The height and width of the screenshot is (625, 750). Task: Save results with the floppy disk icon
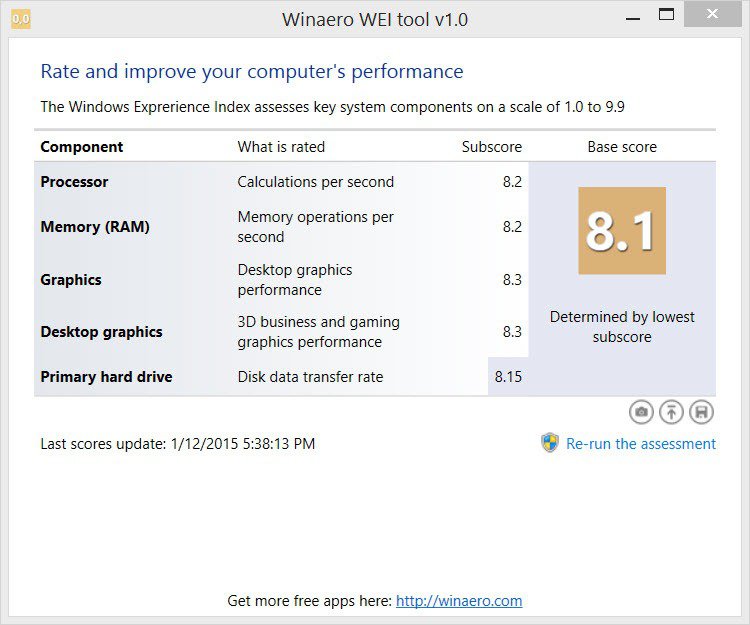point(702,412)
